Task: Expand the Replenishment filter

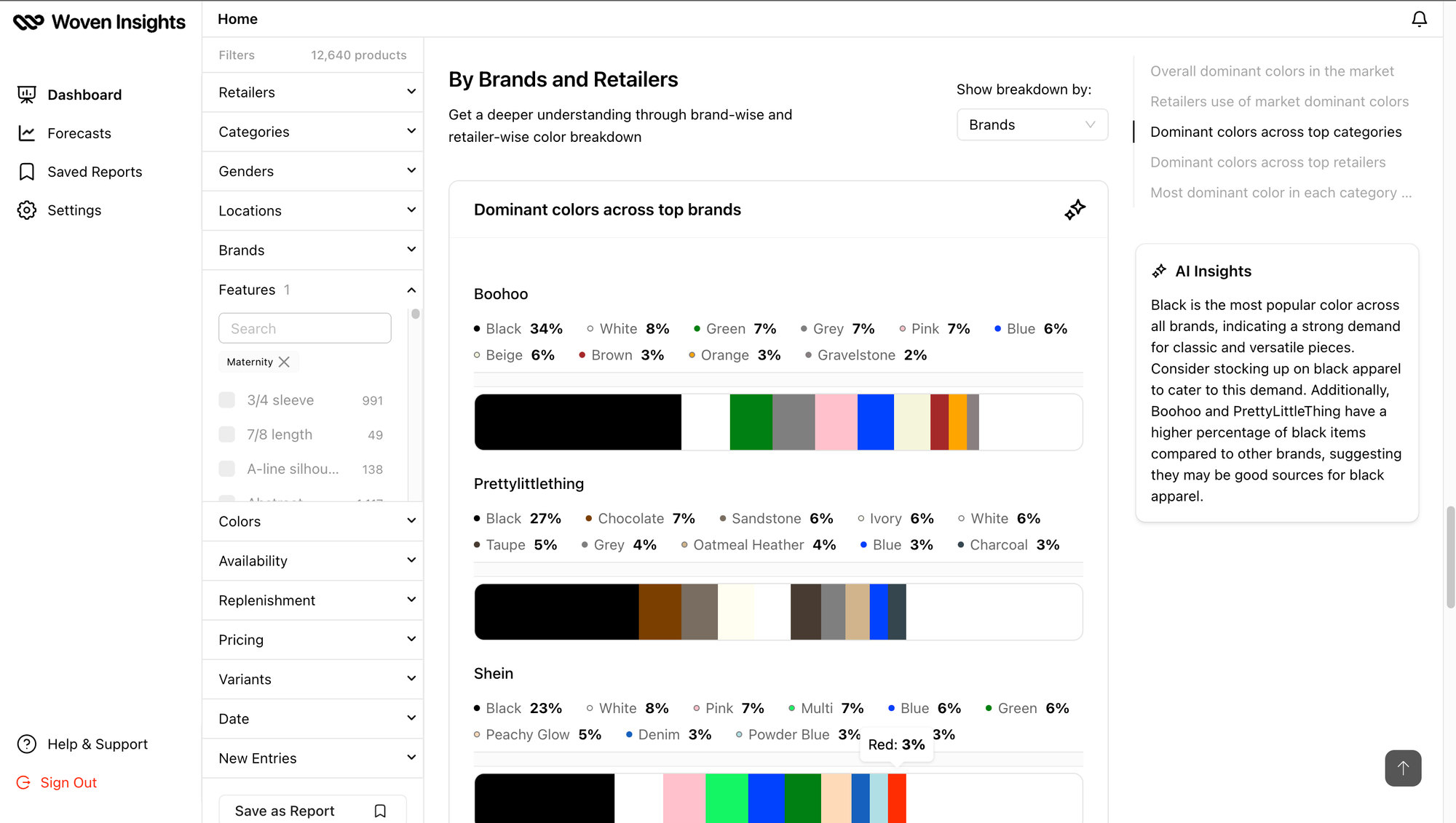Action: pos(313,600)
